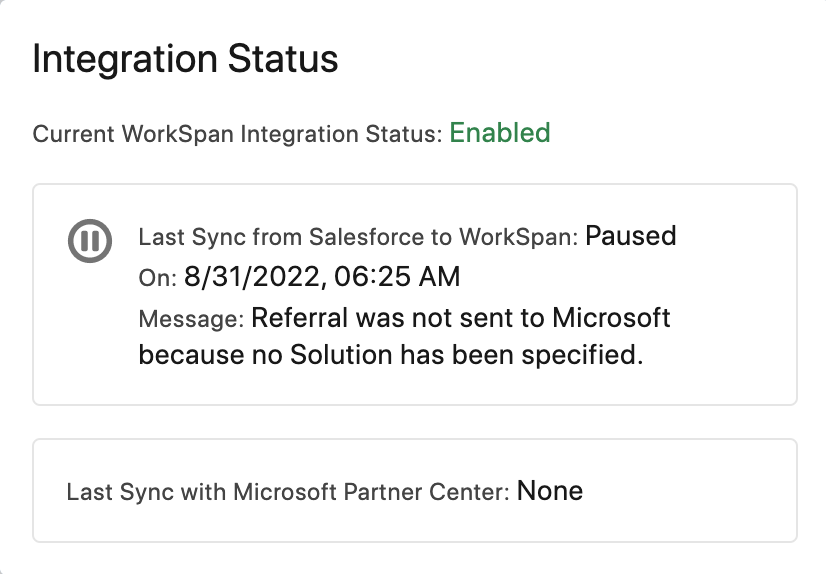The width and height of the screenshot is (826, 574).
Task: Click the paused sync status icon
Action: click(x=89, y=241)
